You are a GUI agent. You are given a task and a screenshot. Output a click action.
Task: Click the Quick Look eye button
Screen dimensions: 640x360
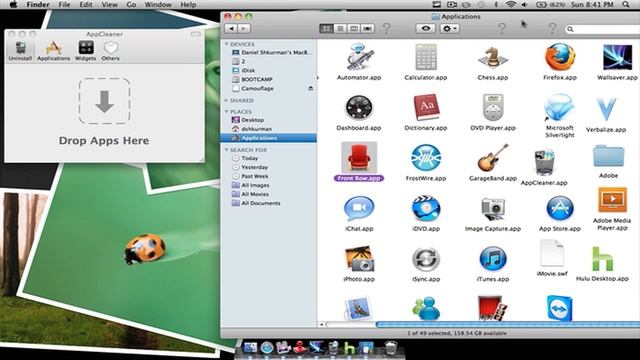tap(426, 29)
